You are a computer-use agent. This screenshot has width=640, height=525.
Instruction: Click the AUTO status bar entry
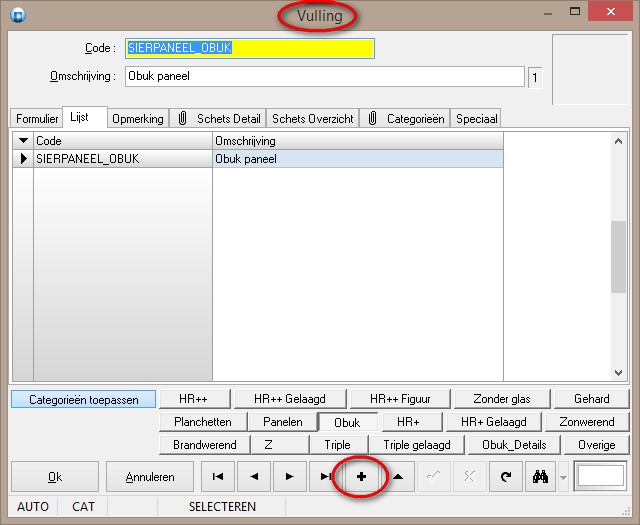pyautogui.click(x=33, y=507)
